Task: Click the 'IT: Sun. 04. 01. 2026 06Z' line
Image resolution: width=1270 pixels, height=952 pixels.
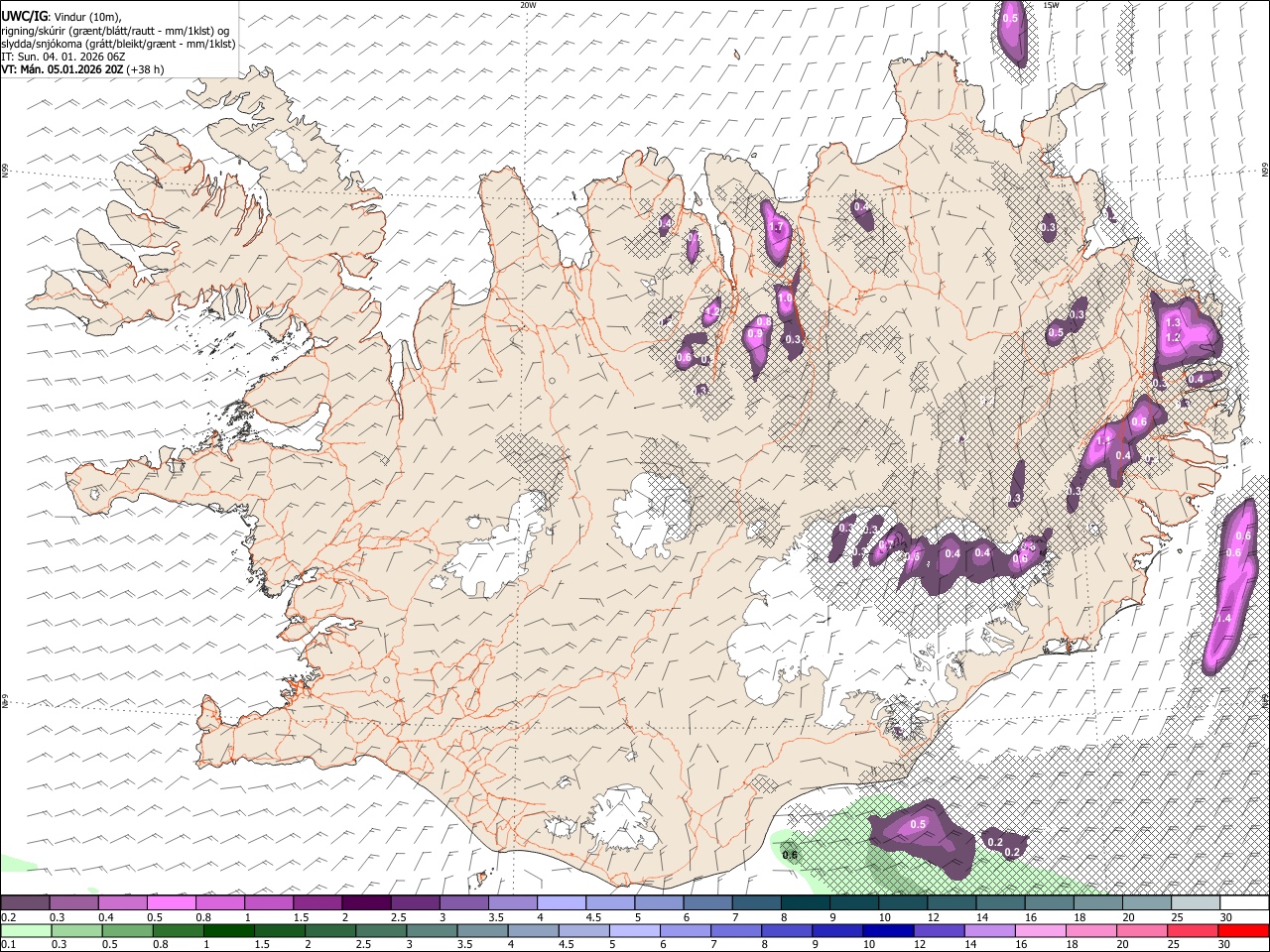Action: click(63, 57)
